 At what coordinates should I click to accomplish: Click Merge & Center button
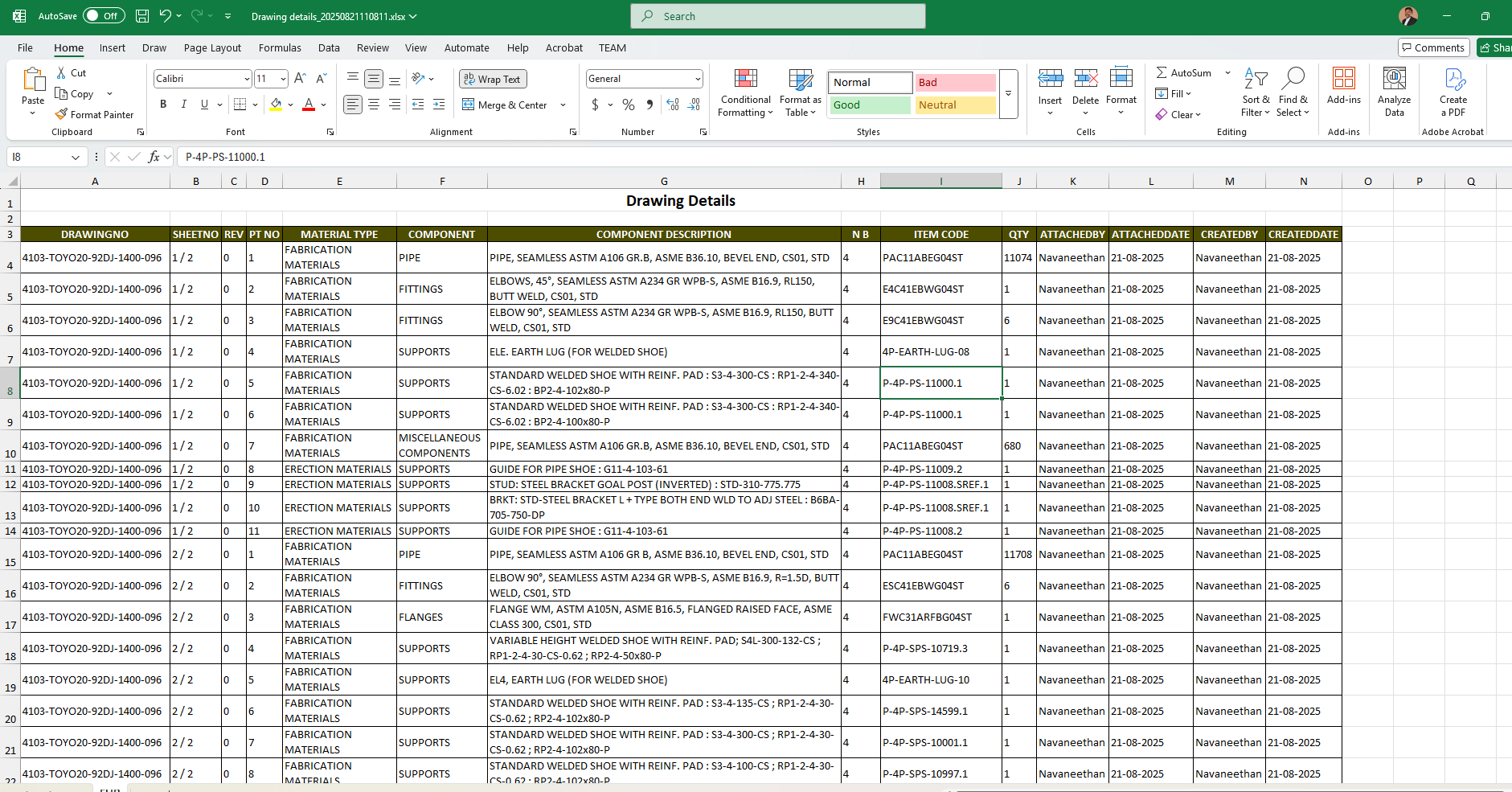tap(505, 105)
